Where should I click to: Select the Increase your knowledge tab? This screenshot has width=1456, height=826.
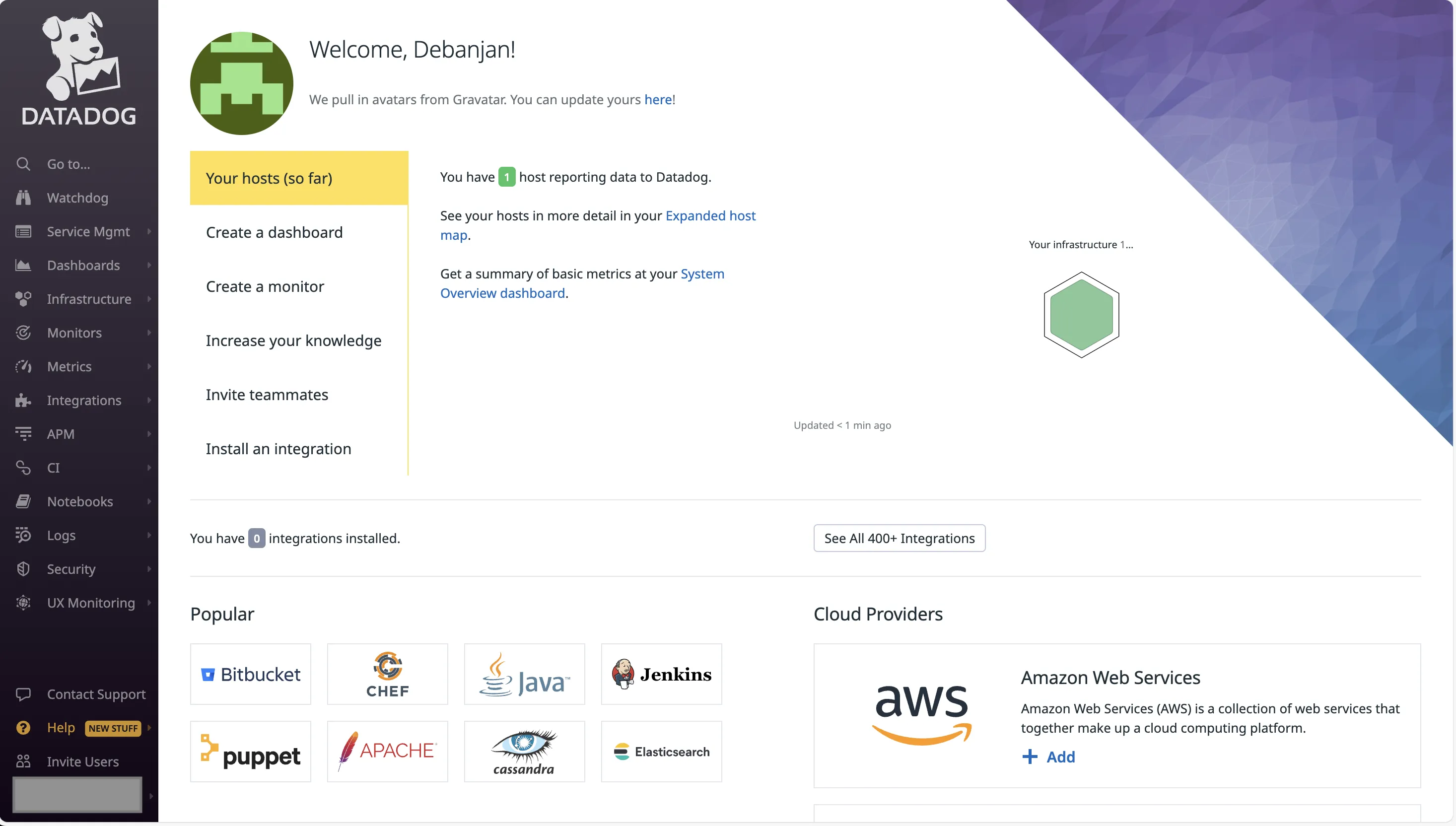click(293, 340)
